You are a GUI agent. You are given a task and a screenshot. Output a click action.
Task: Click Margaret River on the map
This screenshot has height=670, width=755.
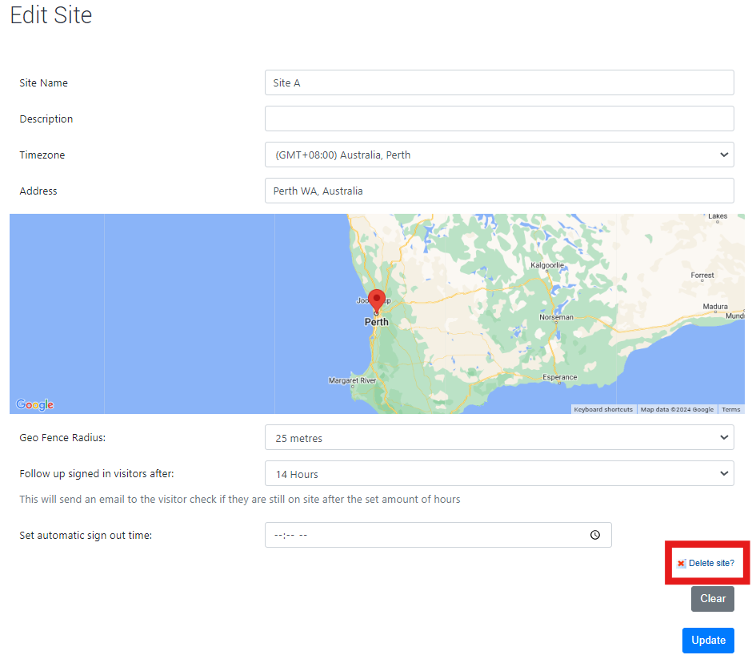352,381
